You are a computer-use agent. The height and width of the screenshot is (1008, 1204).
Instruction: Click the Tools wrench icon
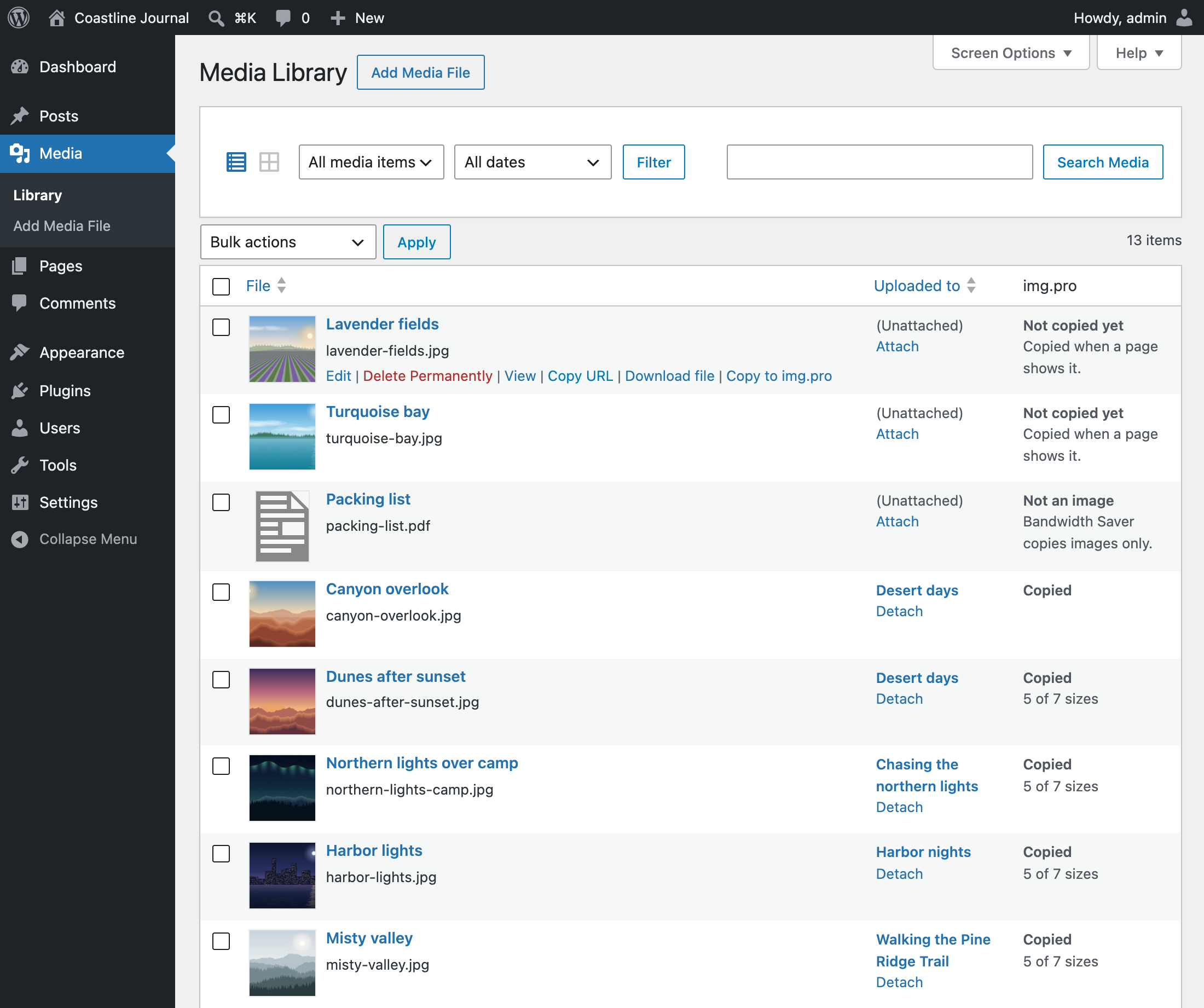(20, 465)
